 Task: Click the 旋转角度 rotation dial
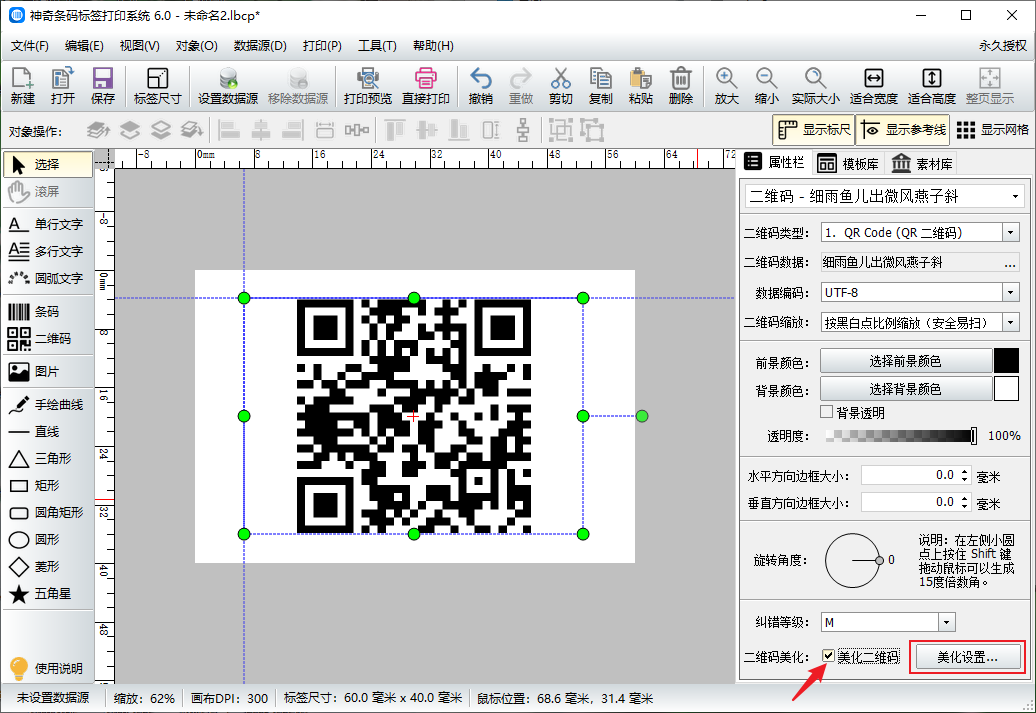tap(852, 560)
